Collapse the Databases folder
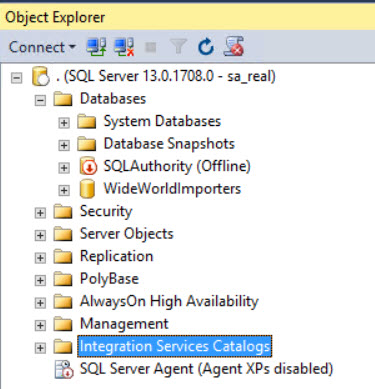Viewport: 375px width, 389px height. point(40,100)
